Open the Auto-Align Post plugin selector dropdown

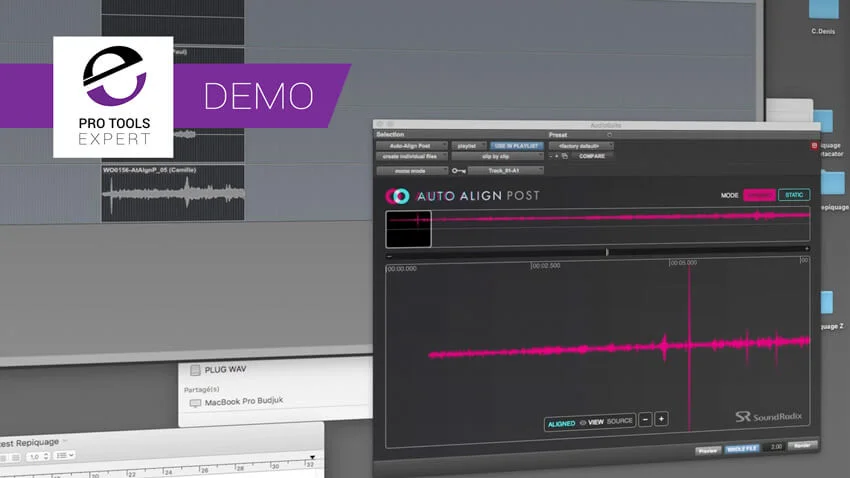point(411,146)
